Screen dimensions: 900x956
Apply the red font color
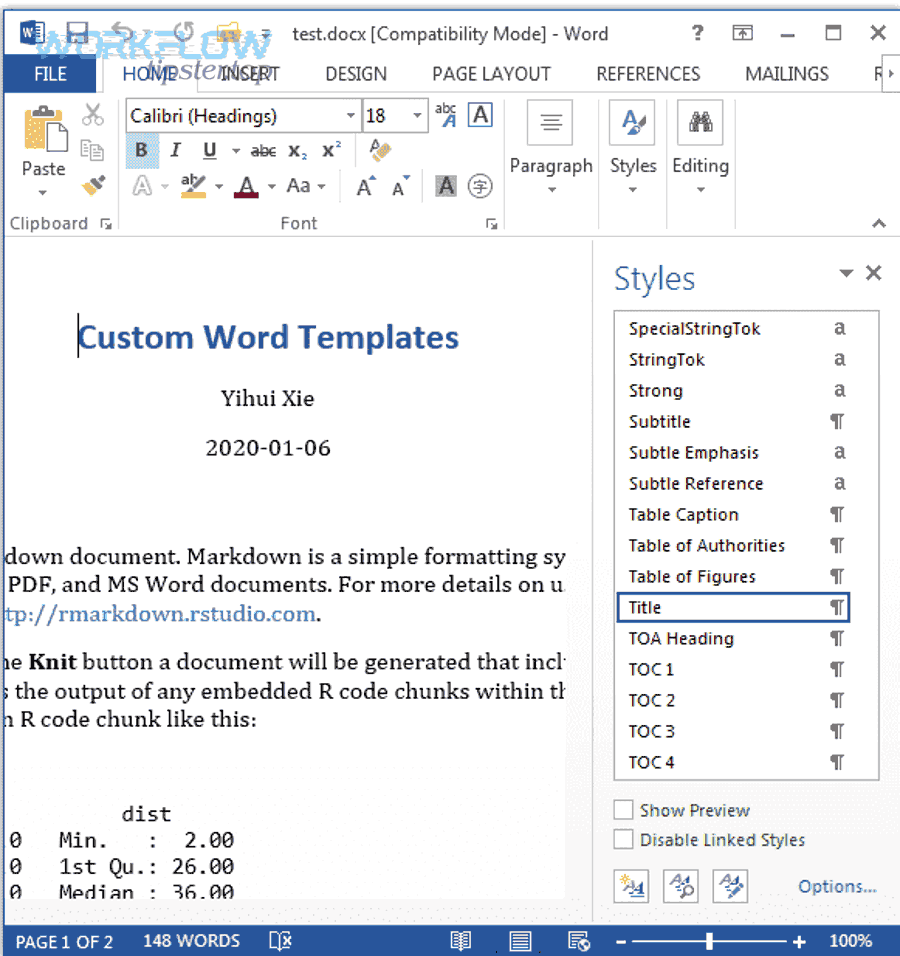pos(246,185)
